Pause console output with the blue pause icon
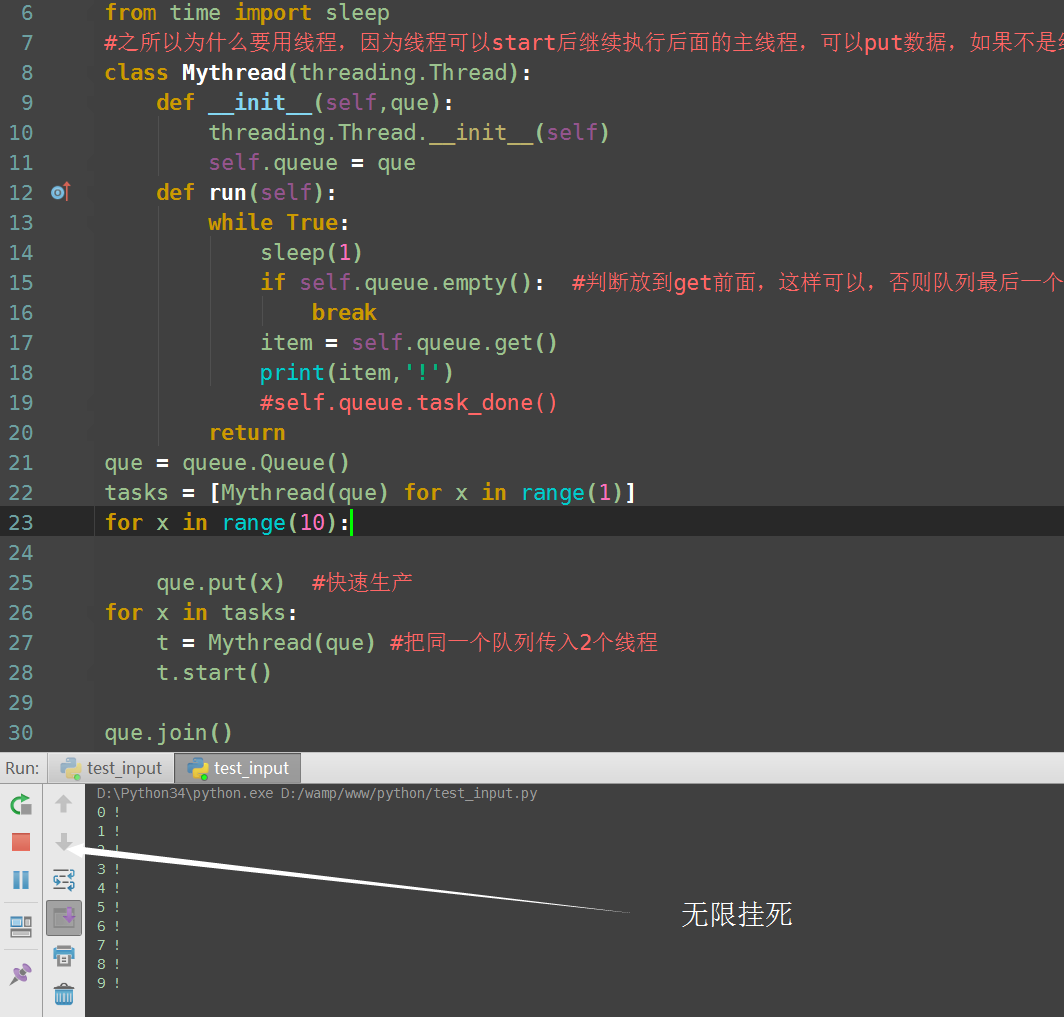 tap(21, 880)
